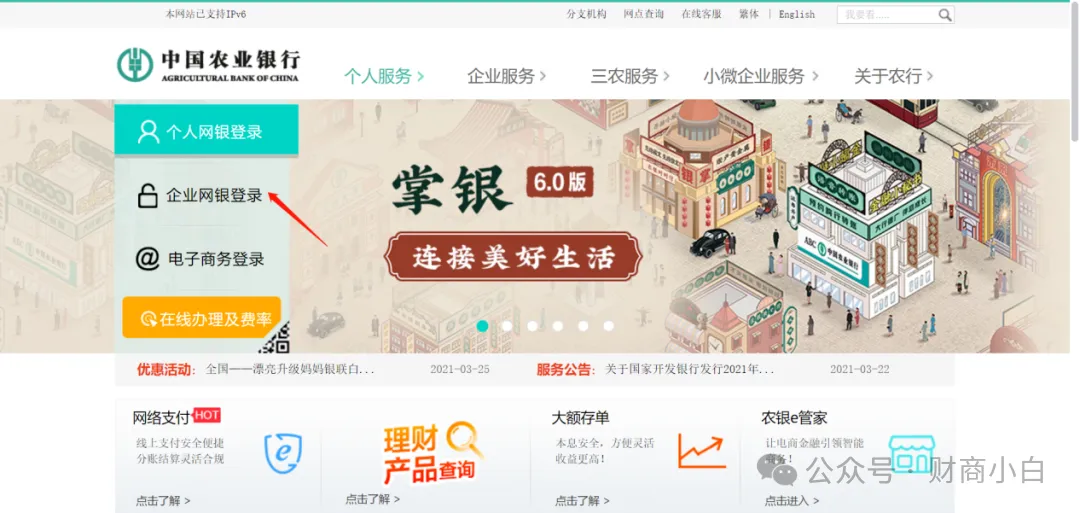Open the 小微企业服务 menu item
Screen dimensions: 1080x513
760,76
